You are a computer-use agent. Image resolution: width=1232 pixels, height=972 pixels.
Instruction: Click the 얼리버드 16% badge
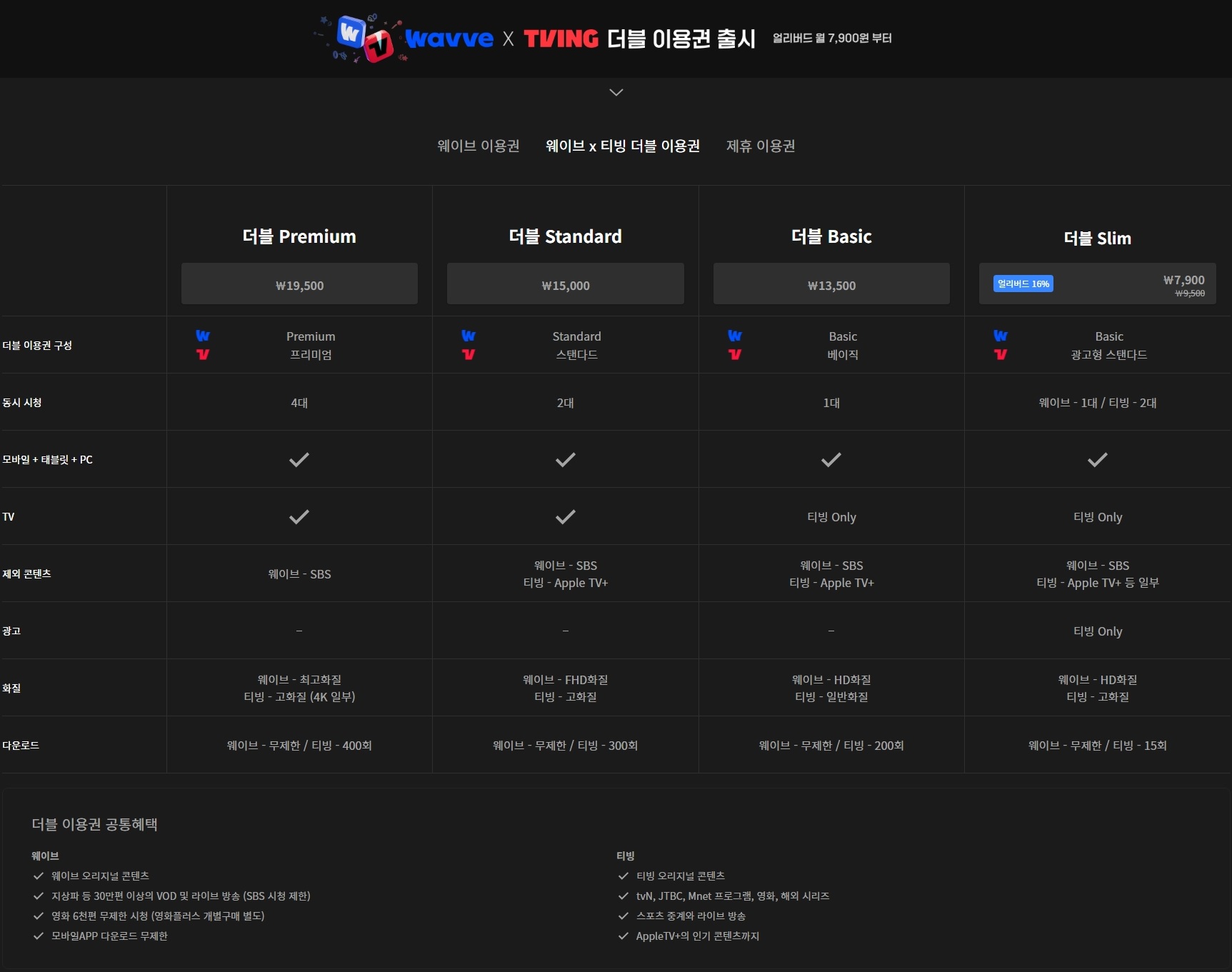tap(1023, 284)
